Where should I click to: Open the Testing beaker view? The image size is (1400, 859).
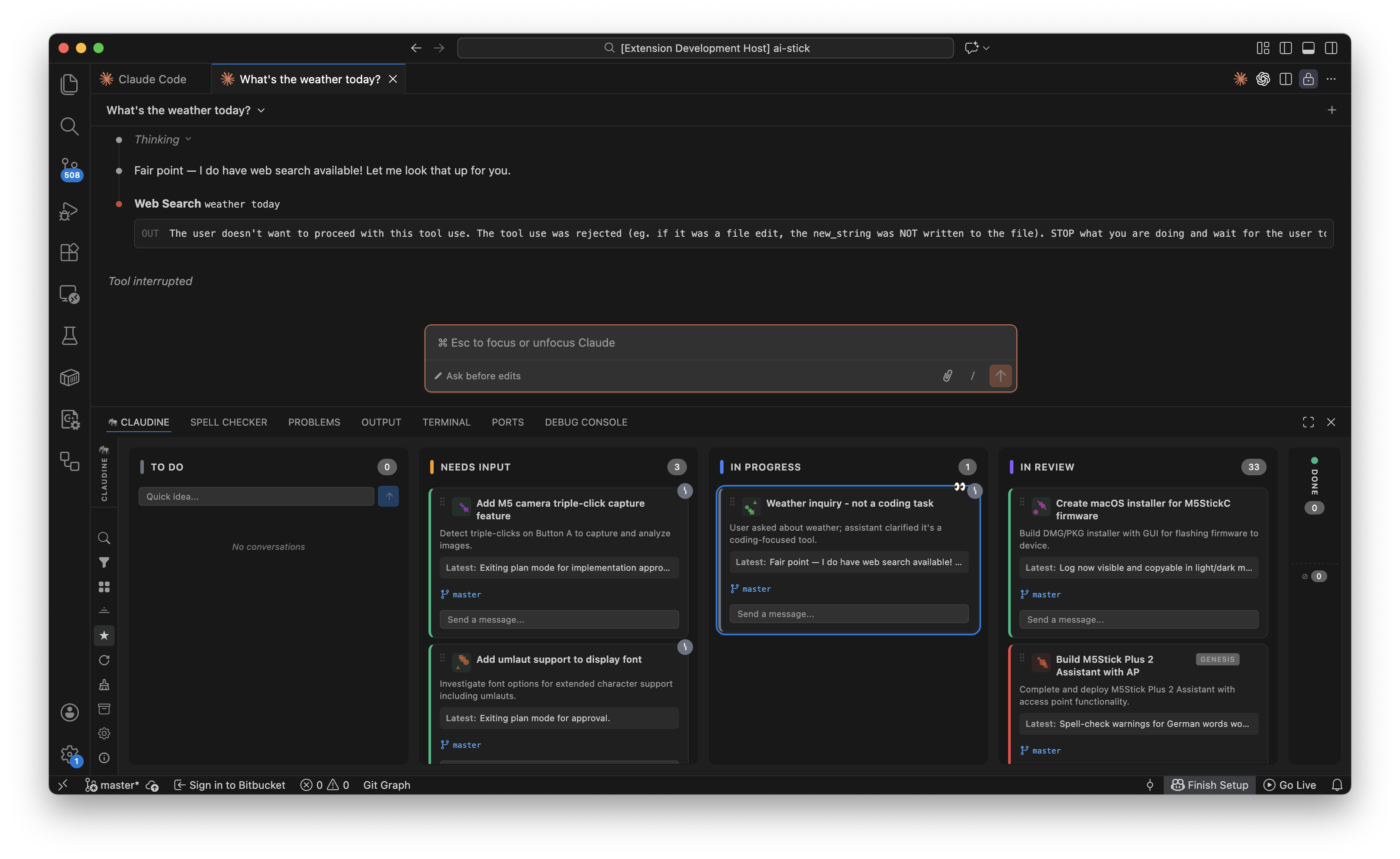coord(69,335)
